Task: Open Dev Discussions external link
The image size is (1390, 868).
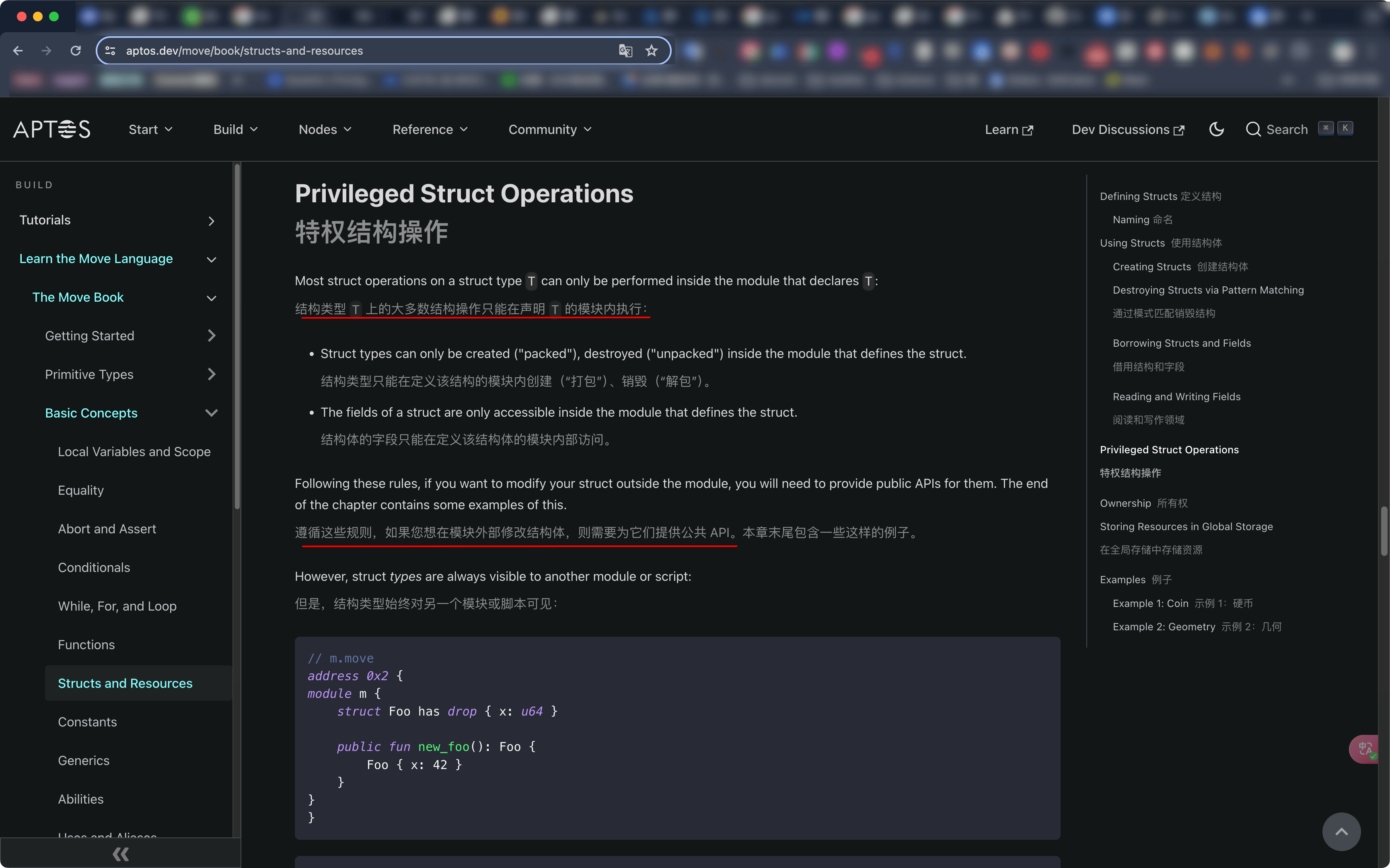Action: coord(1128,129)
